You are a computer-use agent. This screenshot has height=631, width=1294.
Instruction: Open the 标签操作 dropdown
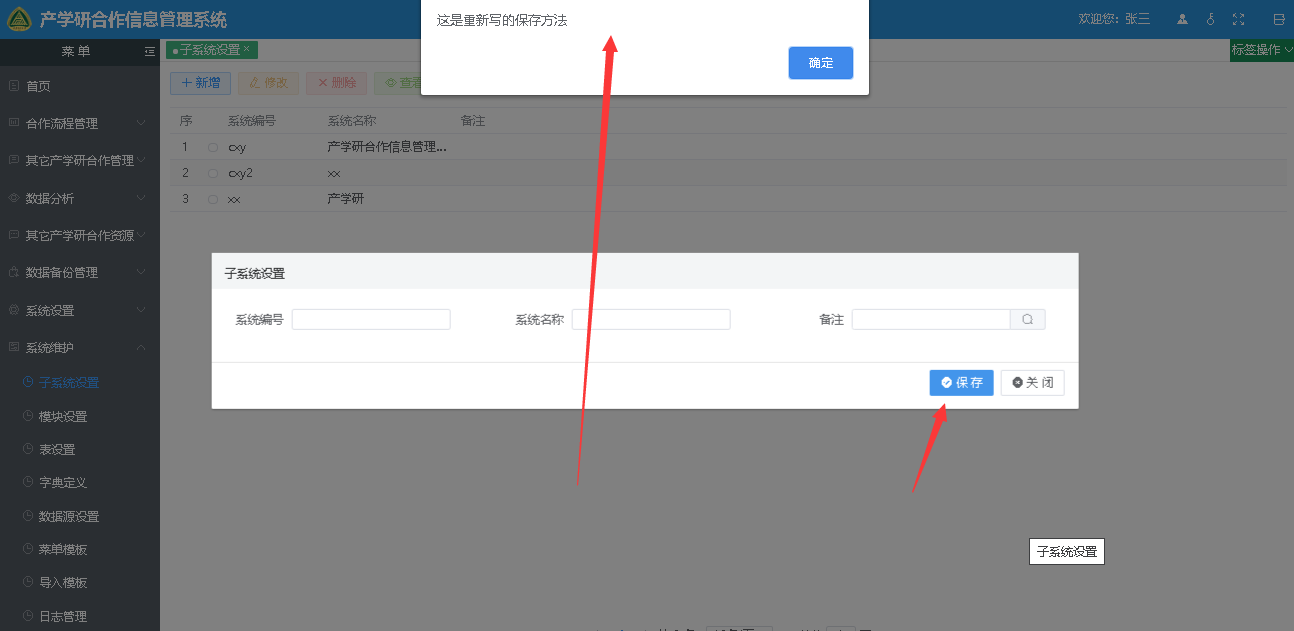pos(1261,50)
